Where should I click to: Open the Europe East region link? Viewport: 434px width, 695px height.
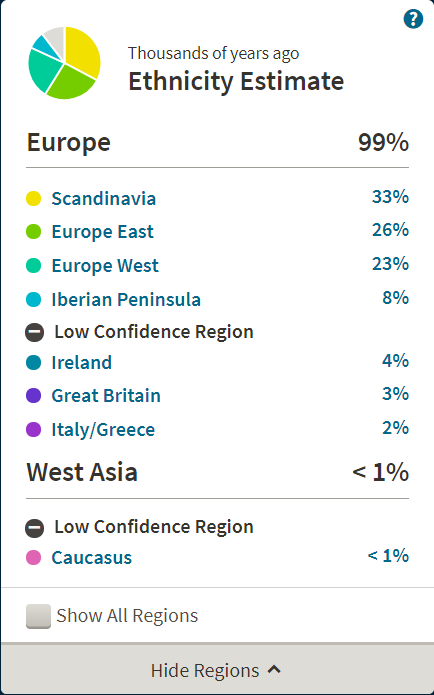tap(102, 231)
